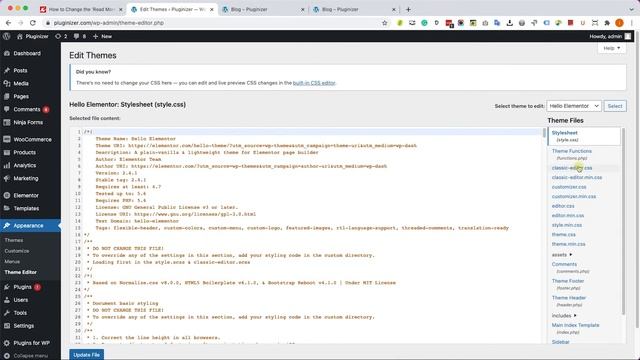Click the Theme Files list scrollbar

tap(623, 221)
